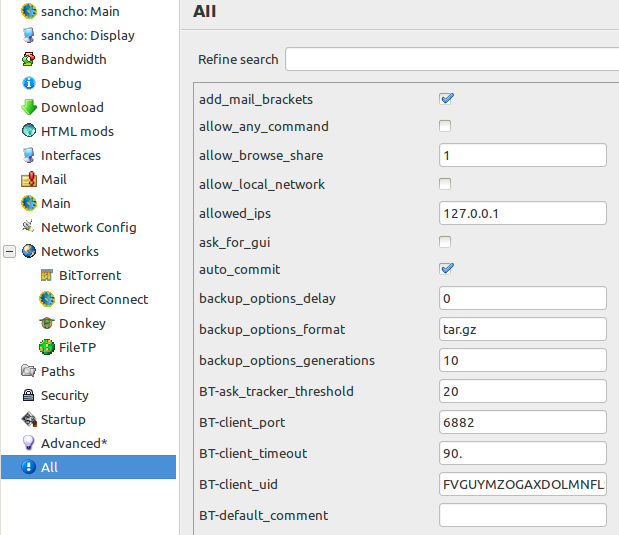Click the Mail icon in sidebar
This screenshot has height=535, width=619.
click(28, 179)
